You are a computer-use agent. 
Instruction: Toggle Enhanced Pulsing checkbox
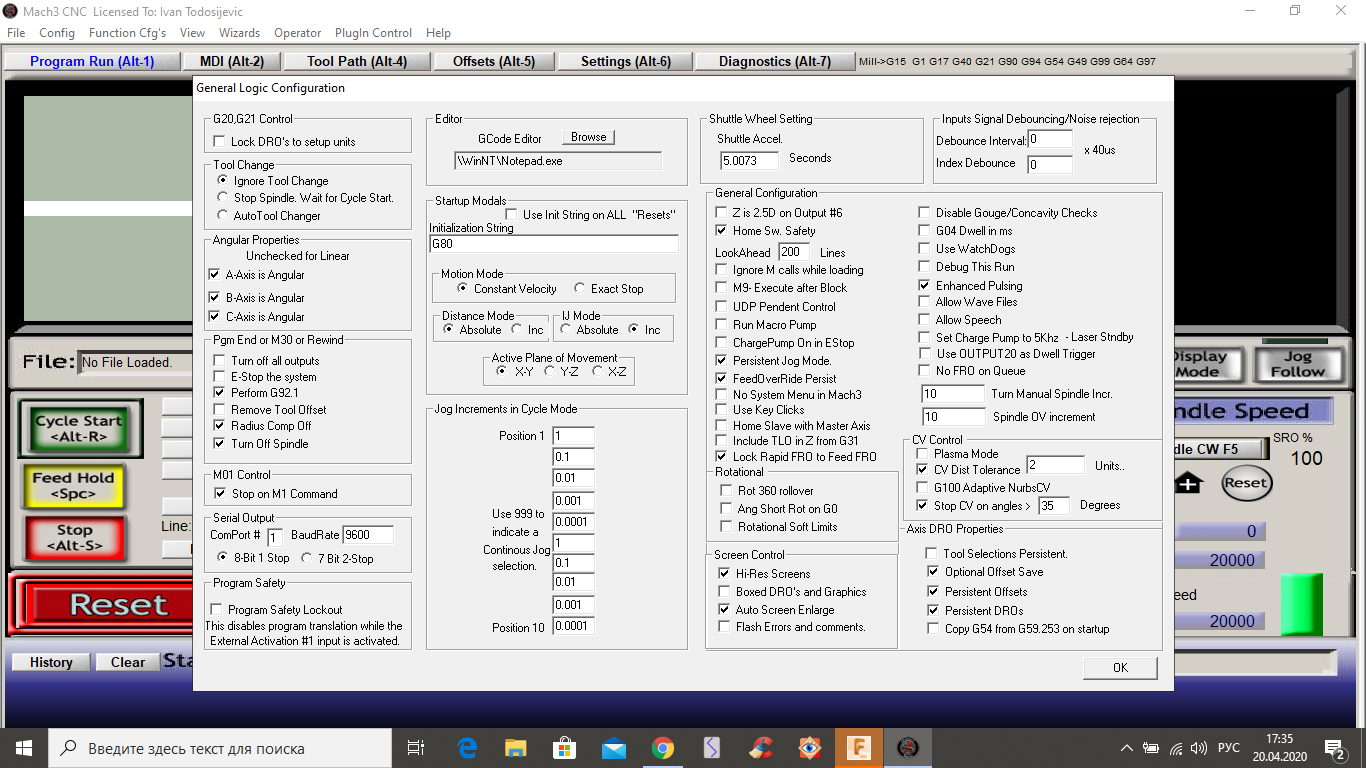925,285
